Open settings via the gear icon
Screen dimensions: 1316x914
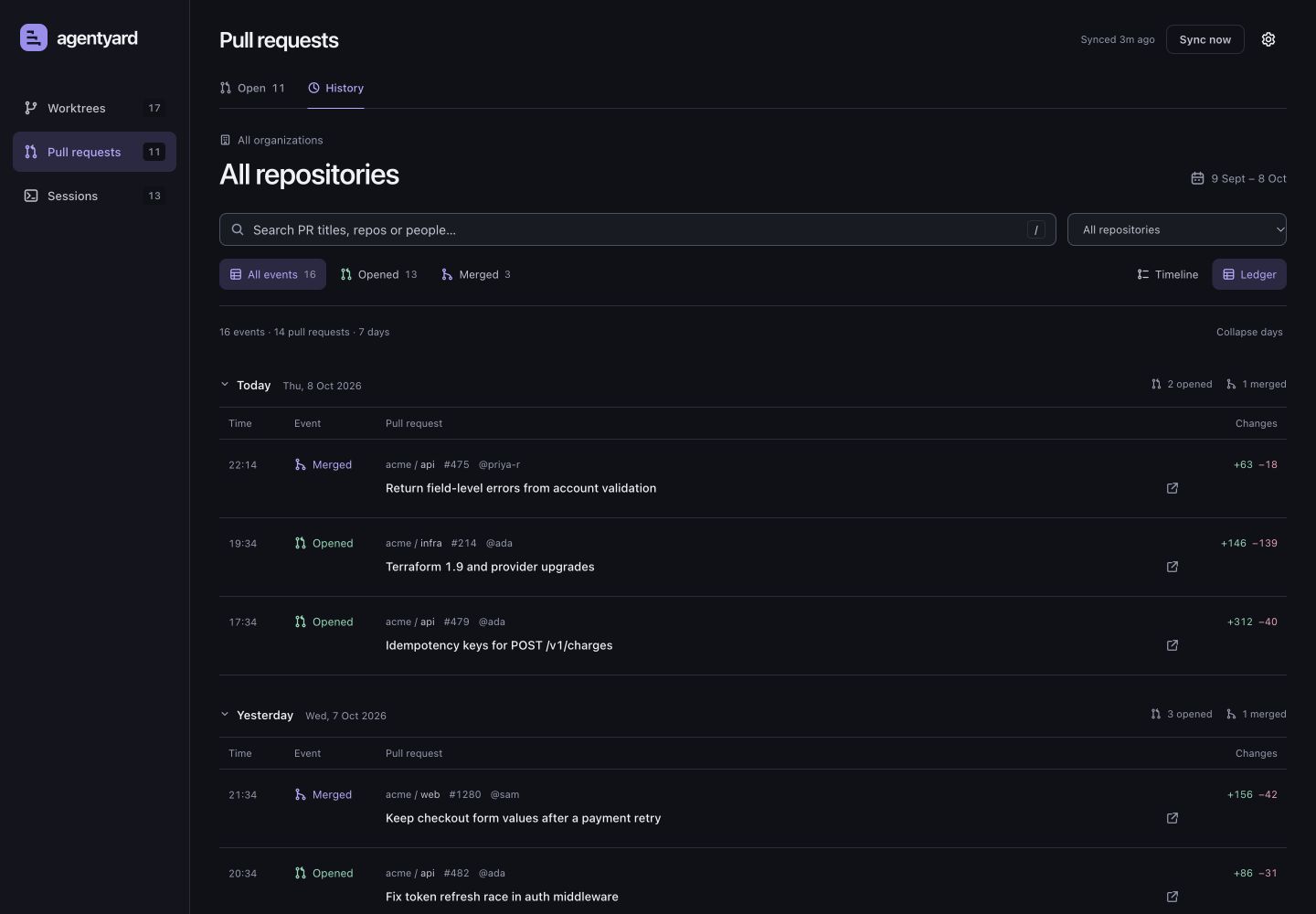click(1268, 39)
